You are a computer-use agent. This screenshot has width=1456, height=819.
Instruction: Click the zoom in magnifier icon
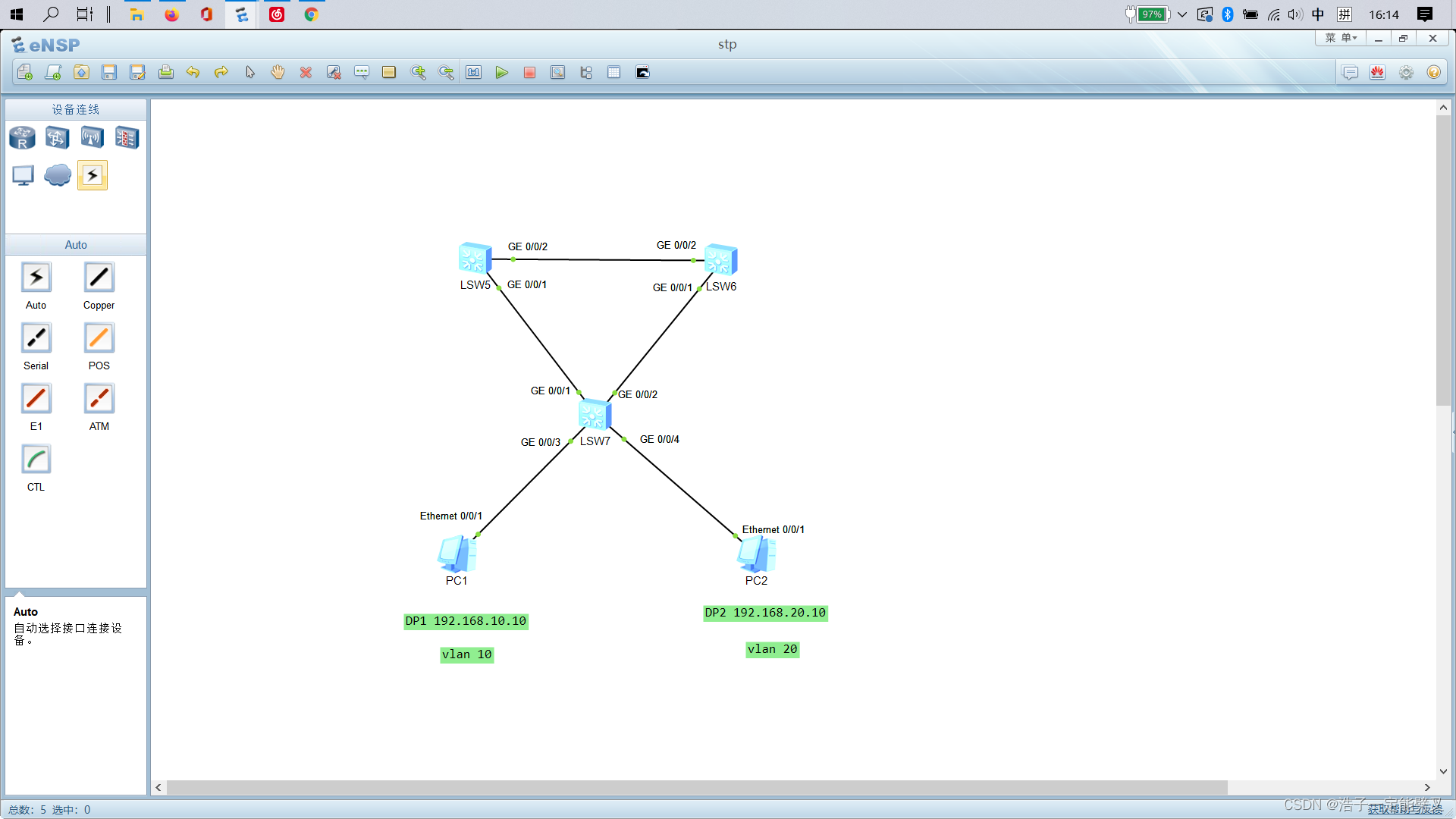tap(418, 73)
